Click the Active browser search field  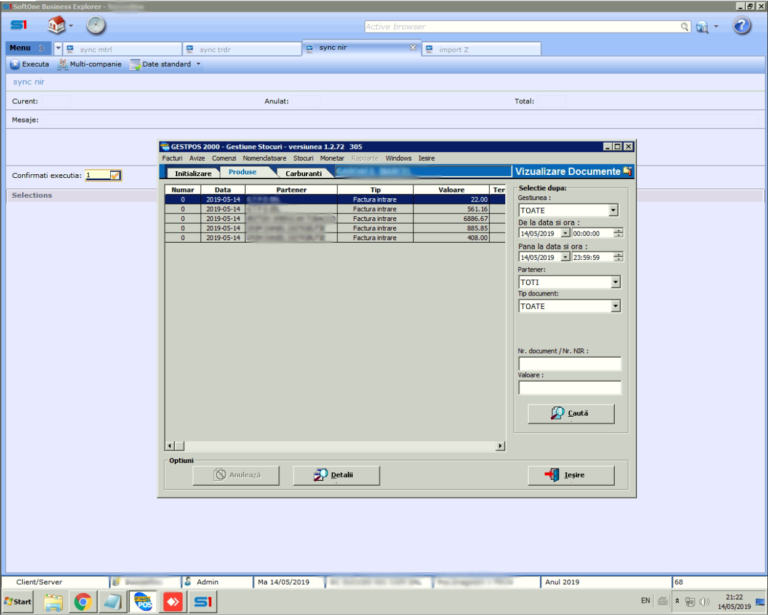(522, 26)
